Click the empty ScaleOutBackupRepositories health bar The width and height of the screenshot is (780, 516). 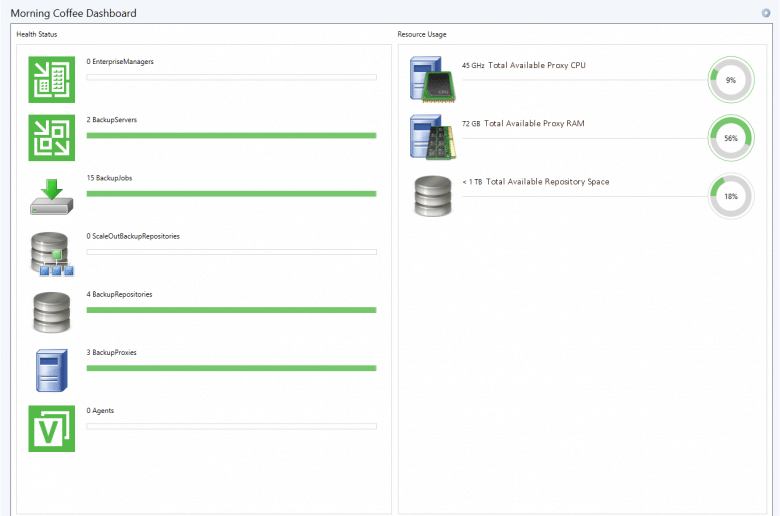[231, 252]
